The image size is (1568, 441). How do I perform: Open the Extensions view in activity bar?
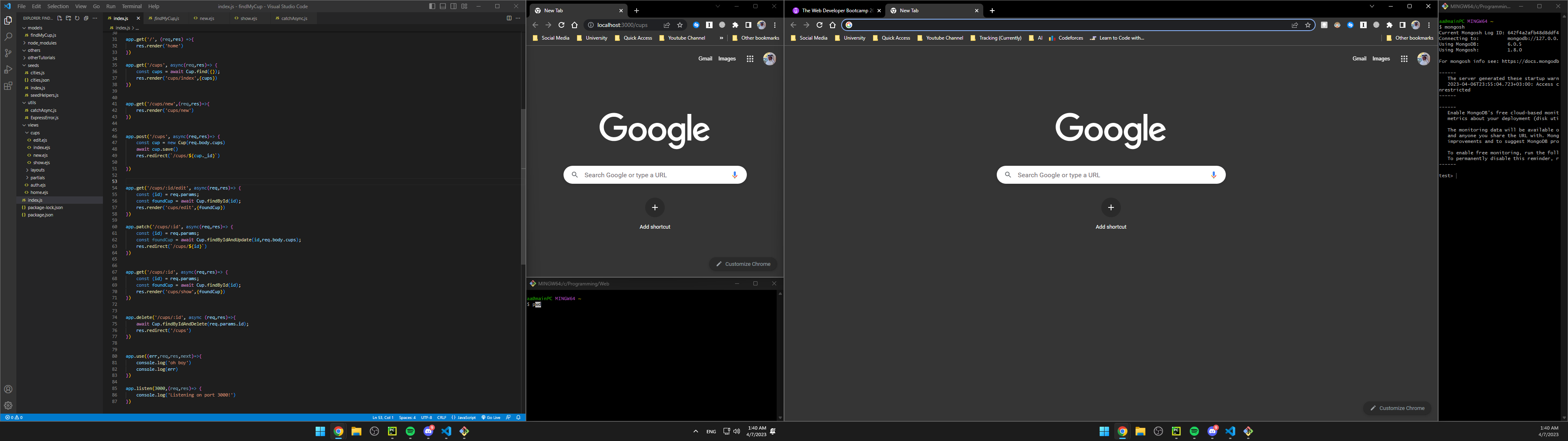point(8,86)
